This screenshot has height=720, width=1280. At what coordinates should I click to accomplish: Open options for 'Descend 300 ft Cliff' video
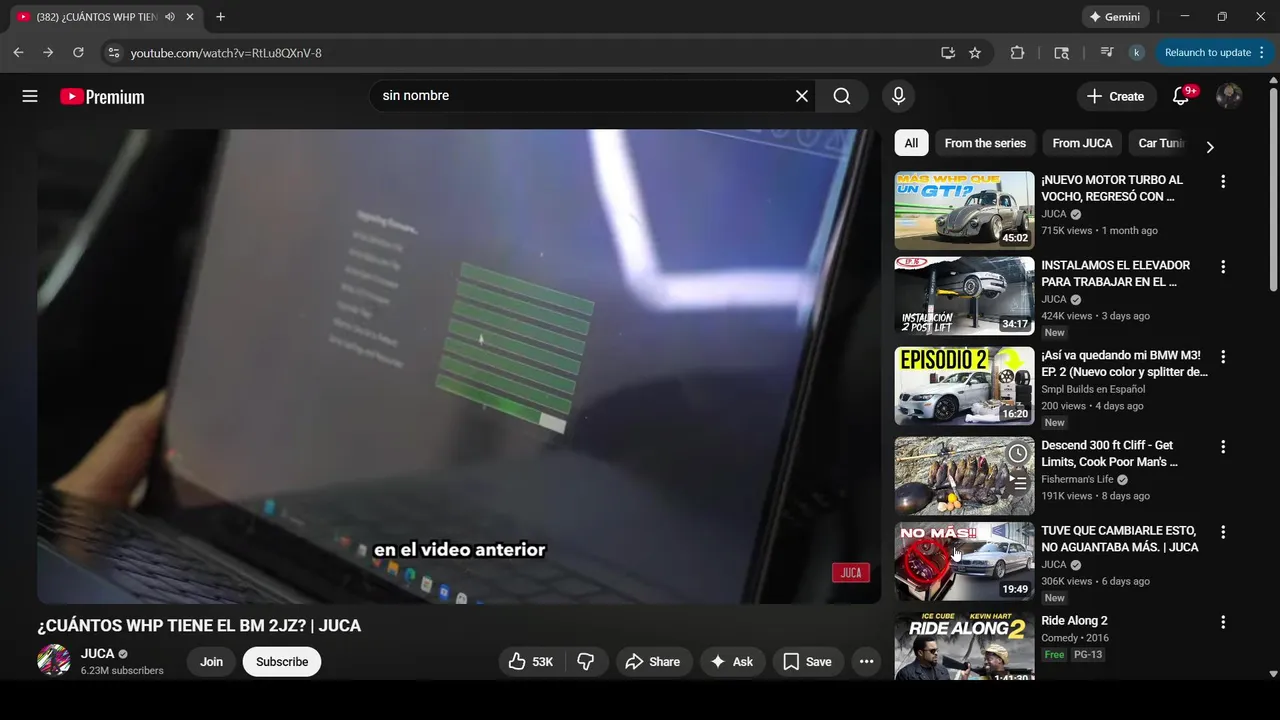tap(1222, 447)
